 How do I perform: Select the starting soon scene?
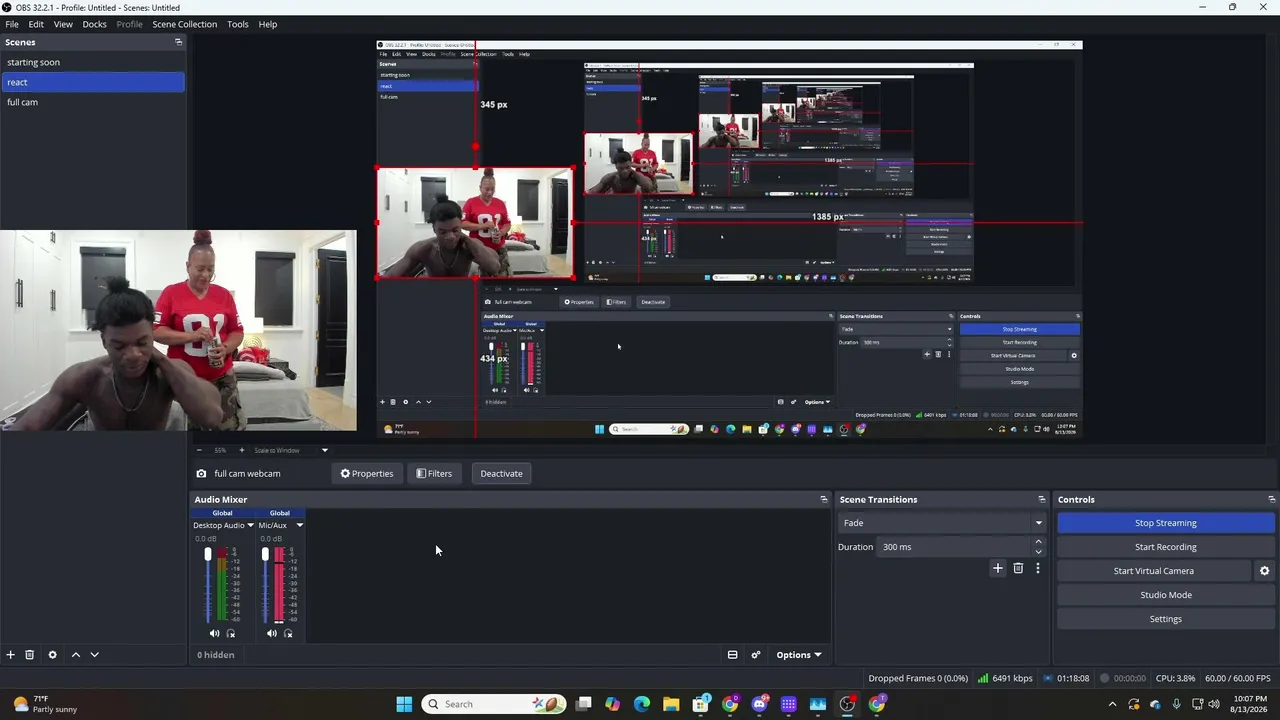pos(92,62)
